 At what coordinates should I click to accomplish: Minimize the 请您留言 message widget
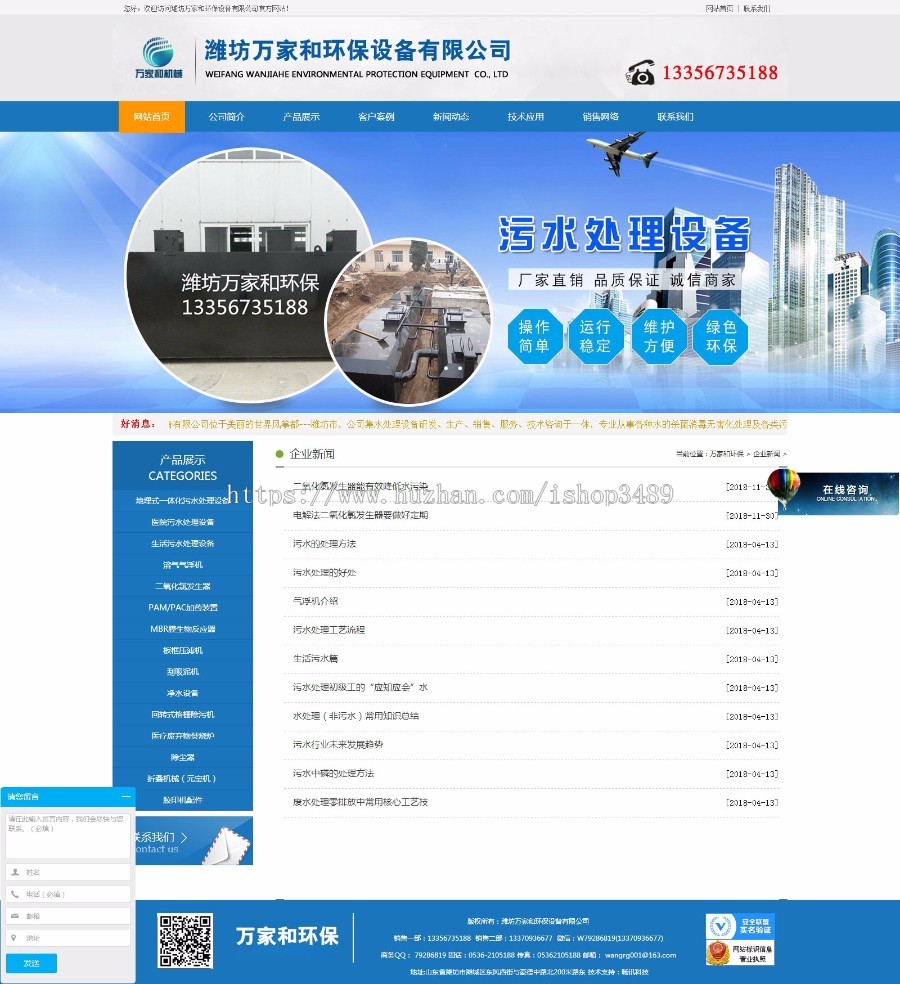tap(126, 796)
